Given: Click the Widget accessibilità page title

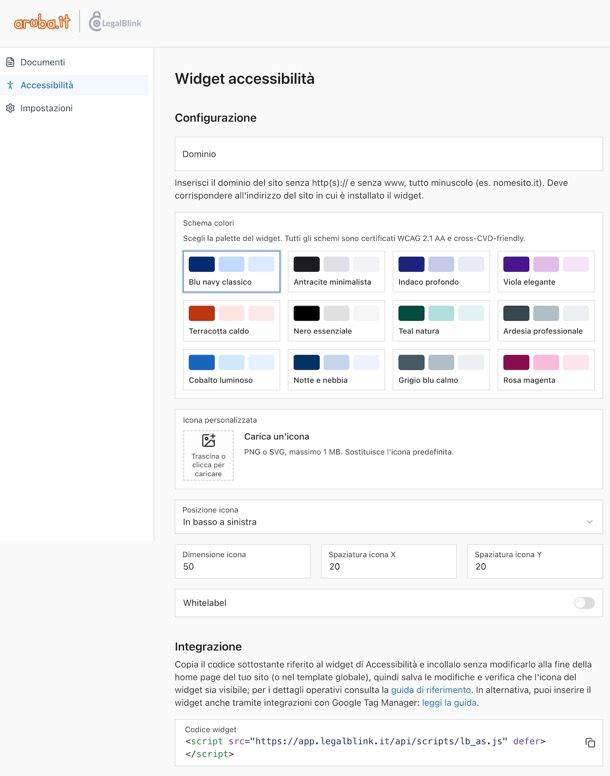Looking at the screenshot, I should [244, 79].
